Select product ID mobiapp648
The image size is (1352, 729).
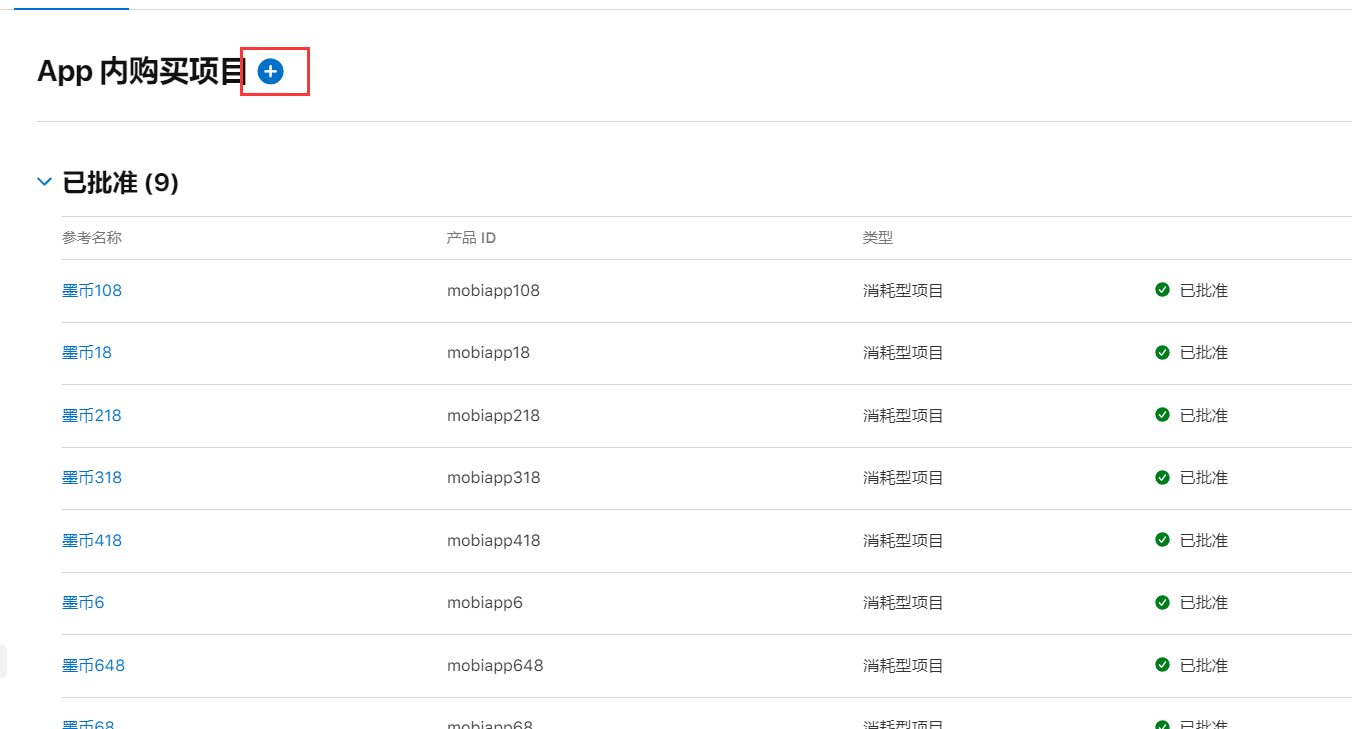[x=495, y=665]
